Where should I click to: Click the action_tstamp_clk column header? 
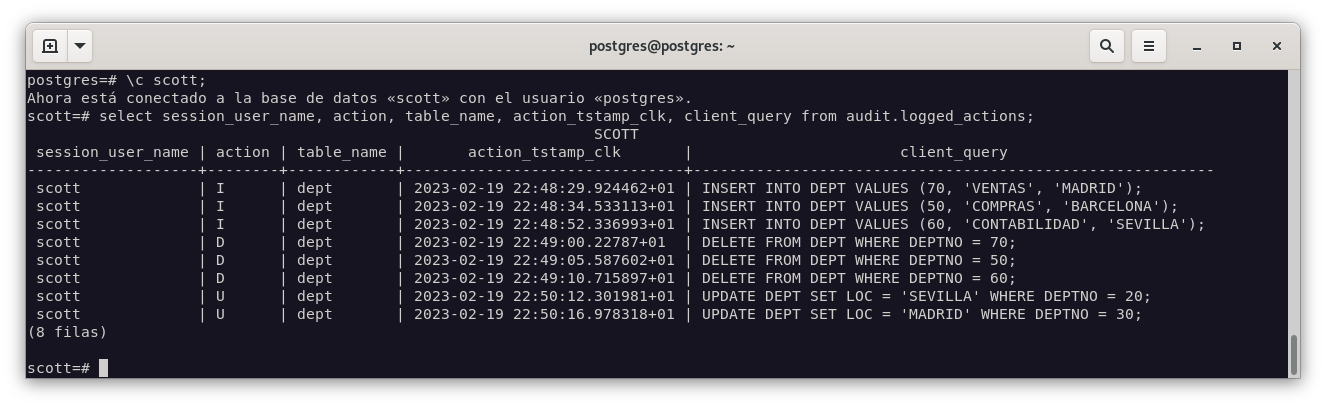[544, 152]
